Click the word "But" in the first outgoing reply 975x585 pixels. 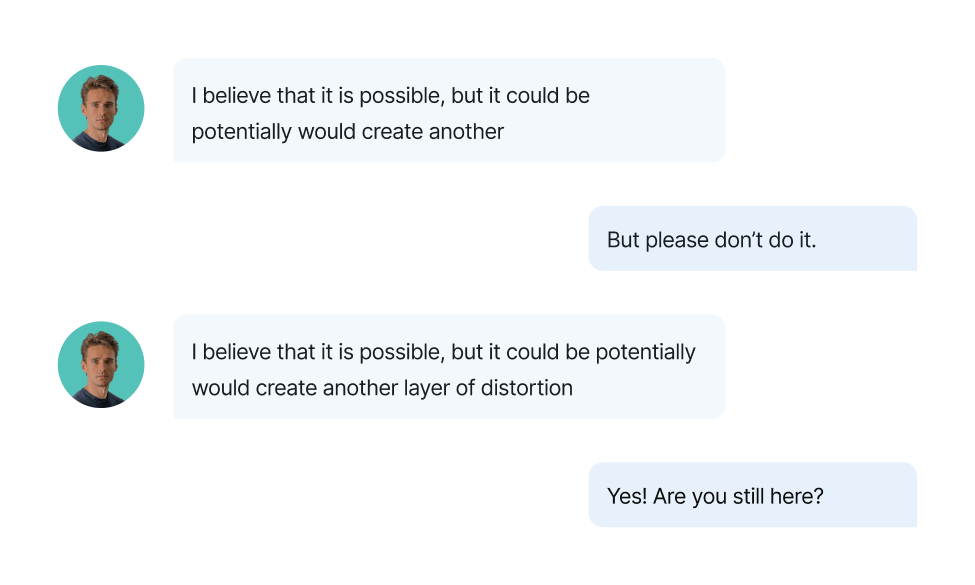pyautogui.click(x=623, y=240)
